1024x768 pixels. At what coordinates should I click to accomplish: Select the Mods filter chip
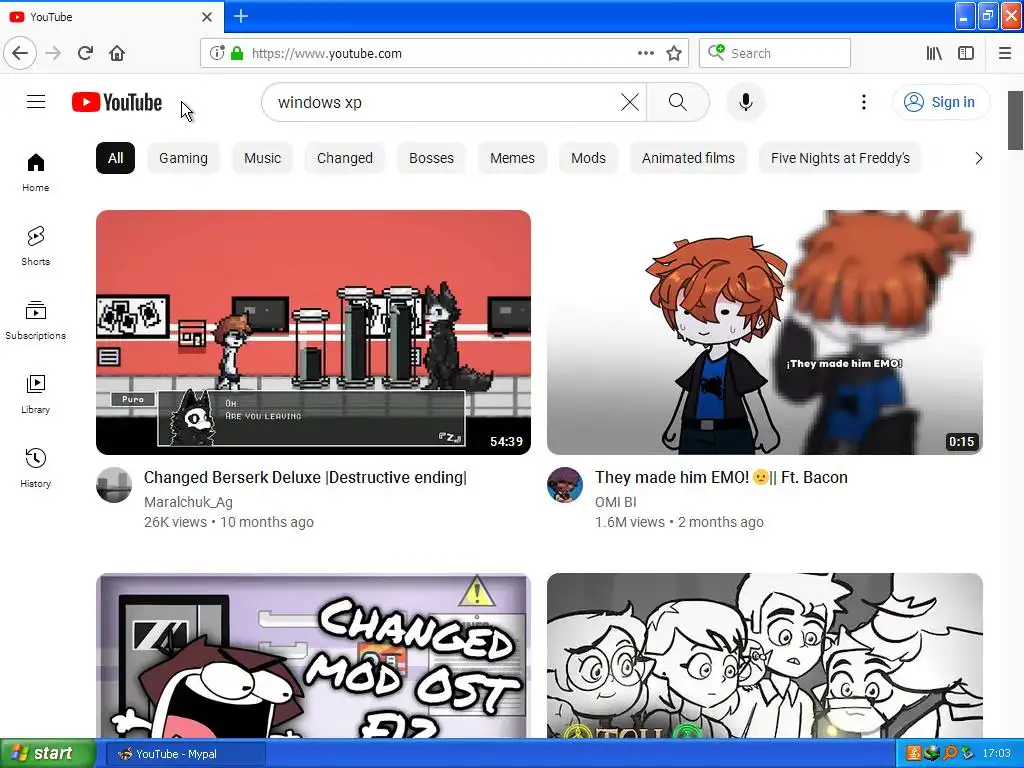click(588, 158)
